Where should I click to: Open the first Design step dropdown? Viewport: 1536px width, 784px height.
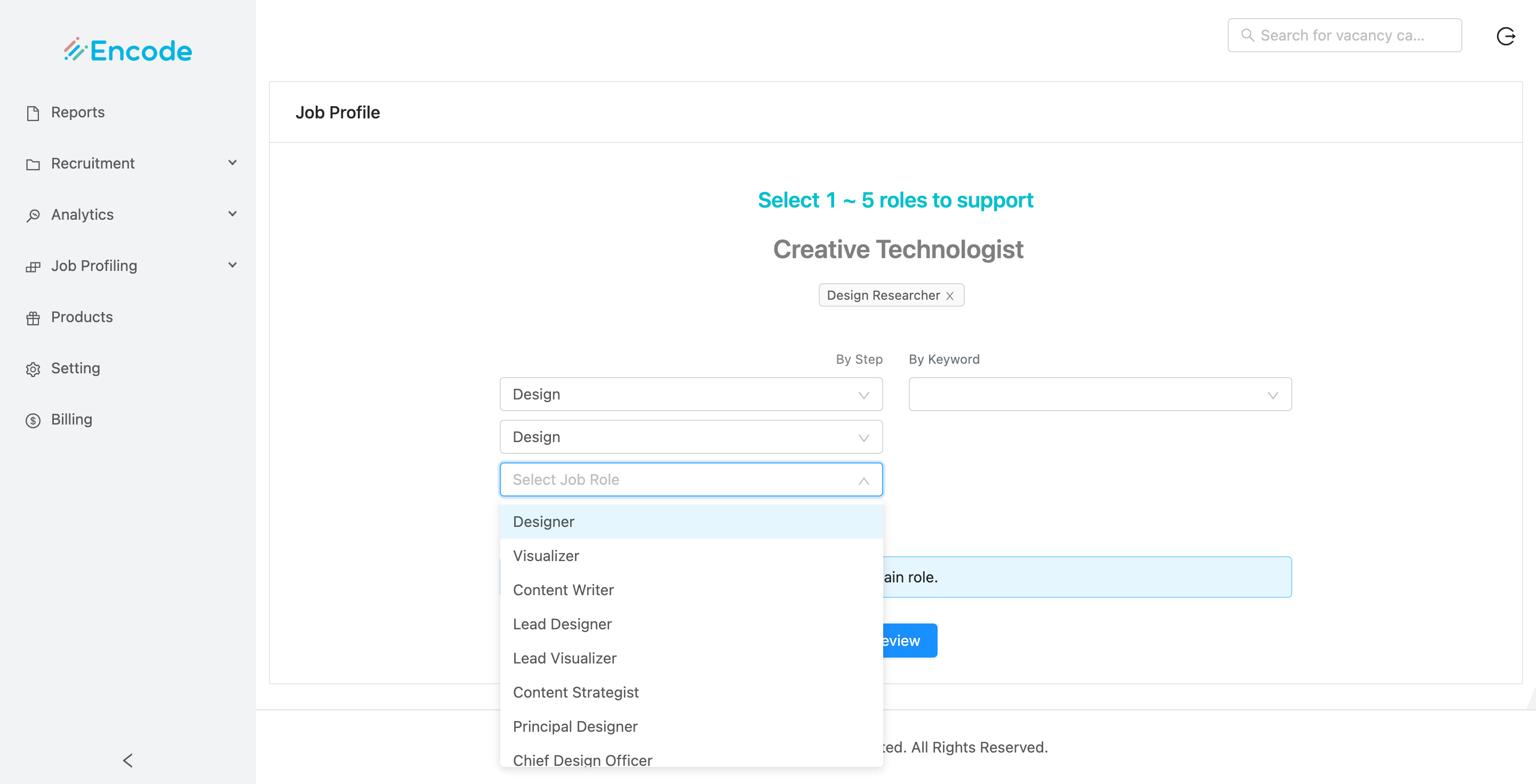click(x=691, y=394)
